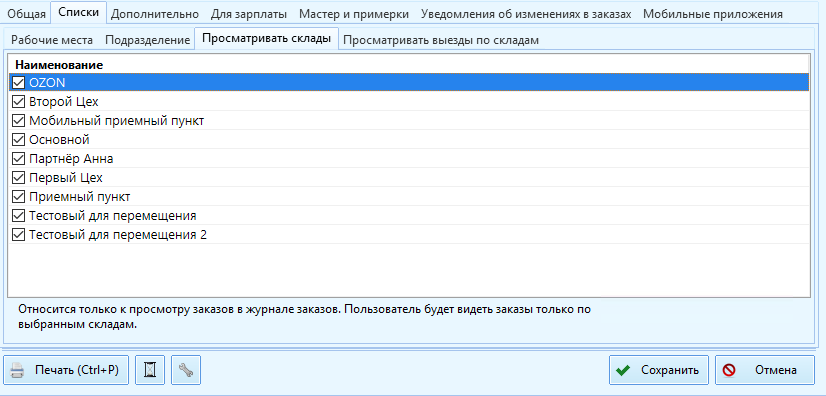Uncheck the Основной warehouse checkbox

click(18, 140)
